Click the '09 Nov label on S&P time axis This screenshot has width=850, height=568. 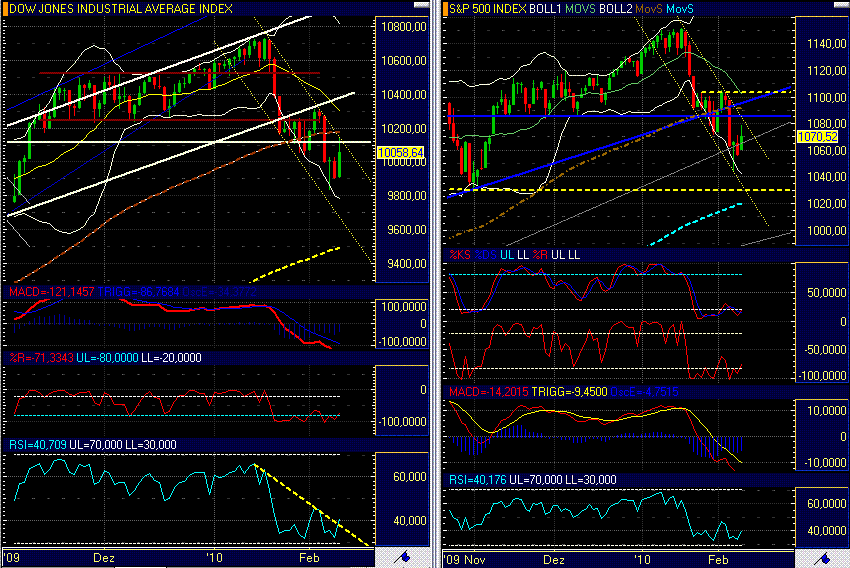(465, 559)
